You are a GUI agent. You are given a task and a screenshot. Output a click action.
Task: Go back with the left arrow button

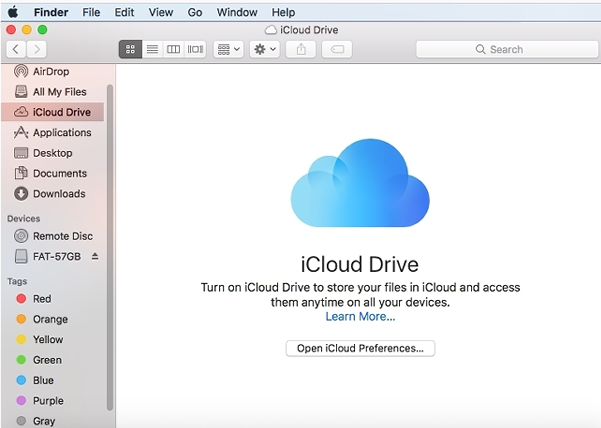click(x=16, y=49)
